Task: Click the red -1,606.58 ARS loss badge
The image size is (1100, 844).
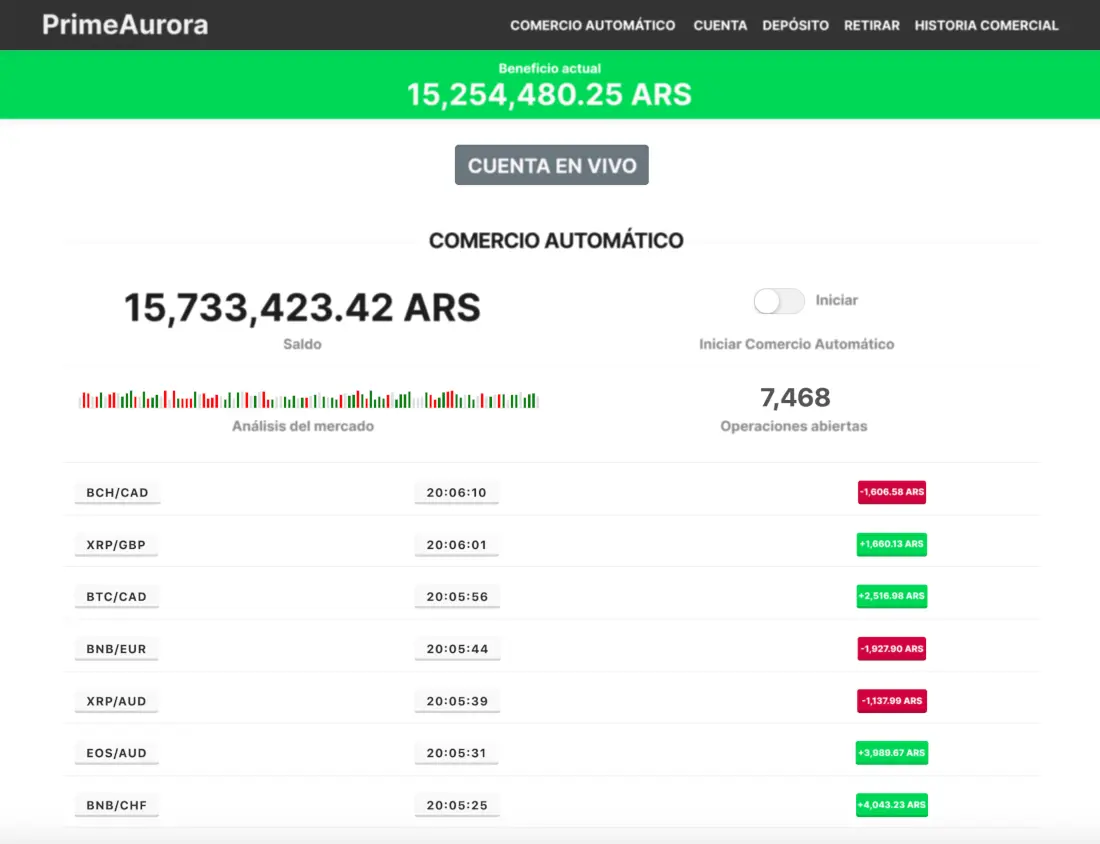Action: pos(891,492)
